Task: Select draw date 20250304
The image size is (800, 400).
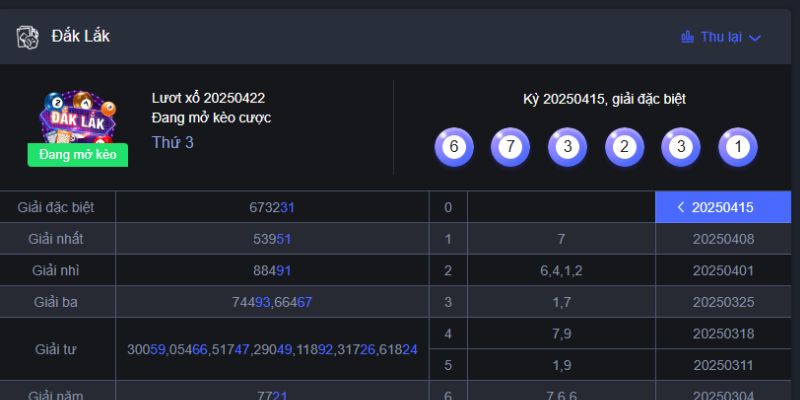Action: tap(723, 396)
